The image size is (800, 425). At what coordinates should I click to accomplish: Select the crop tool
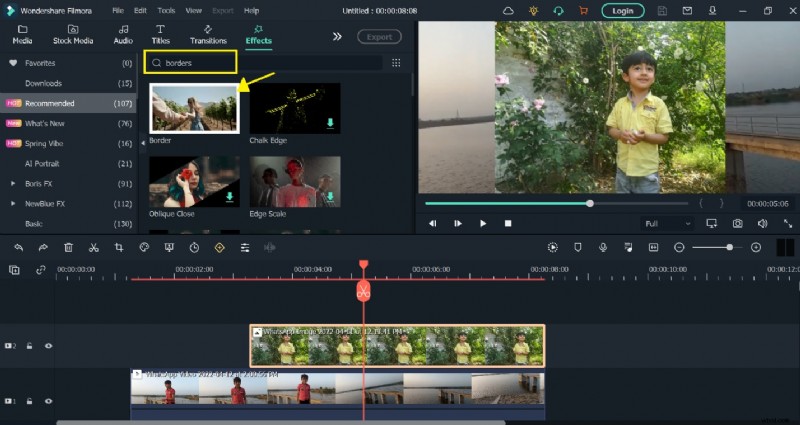pos(119,247)
